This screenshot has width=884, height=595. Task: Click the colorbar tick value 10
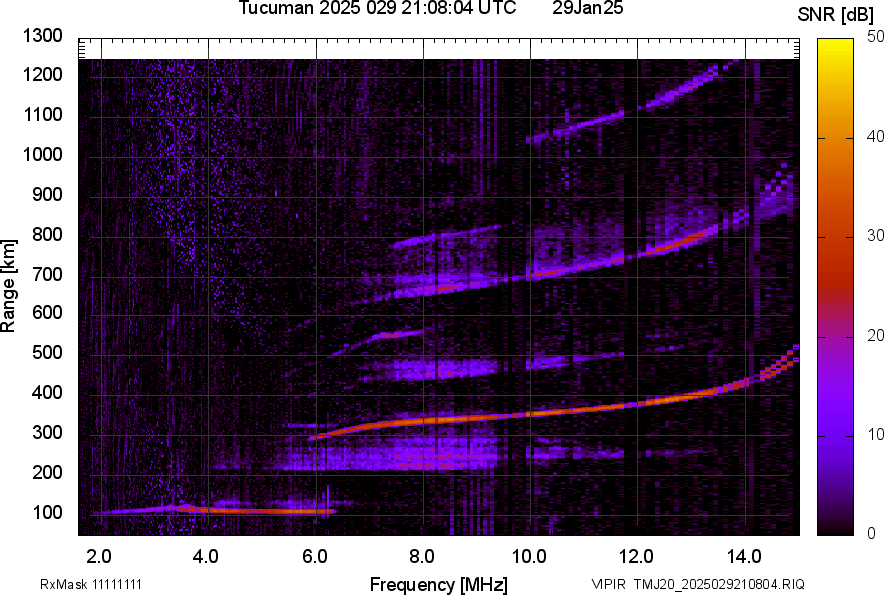(x=875, y=434)
